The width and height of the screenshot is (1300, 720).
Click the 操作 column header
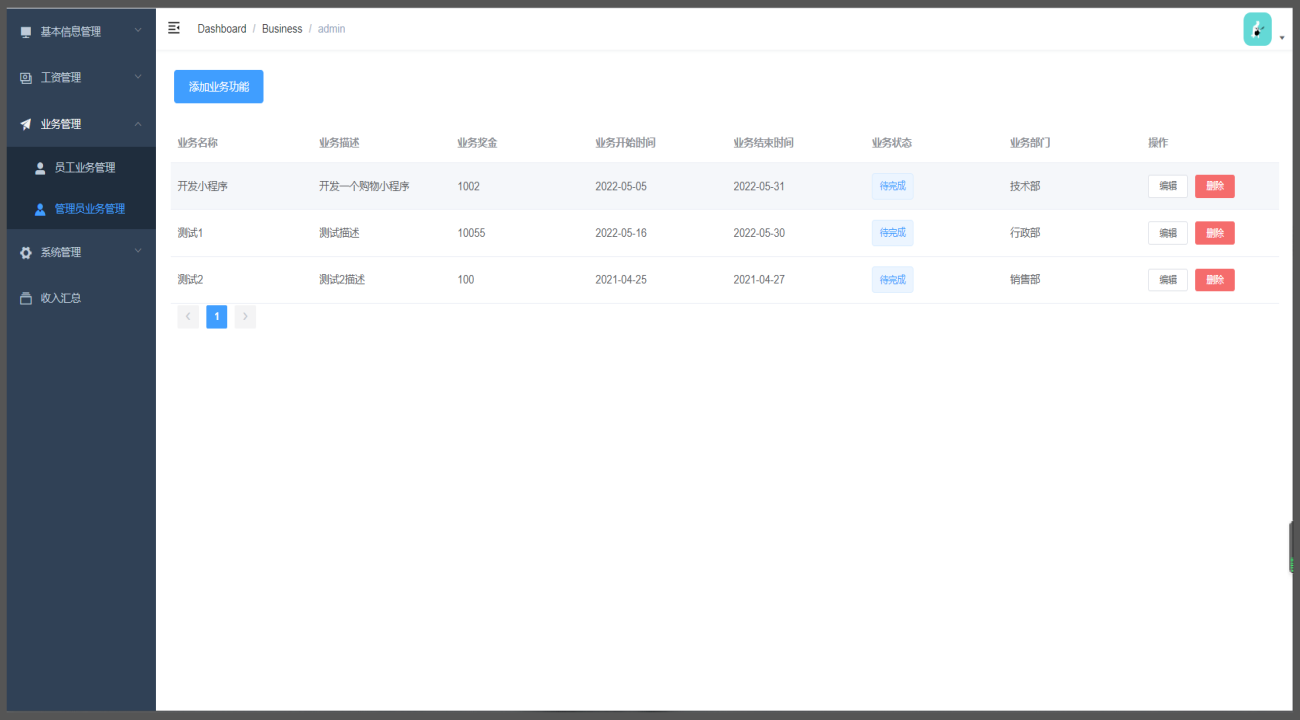pyautogui.click(x=1158, y=143)
